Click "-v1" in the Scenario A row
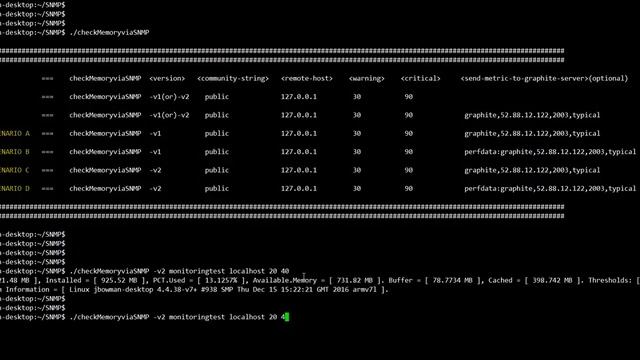 (155, 133)
